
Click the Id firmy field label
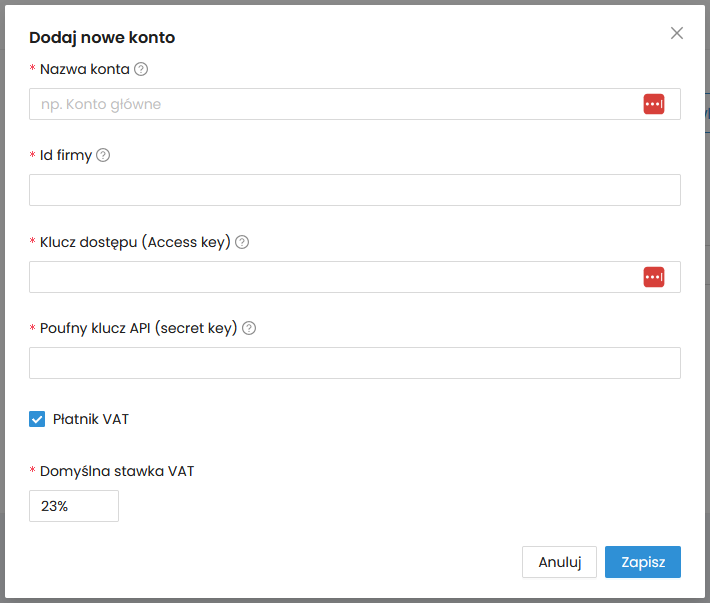coord(66,156)
